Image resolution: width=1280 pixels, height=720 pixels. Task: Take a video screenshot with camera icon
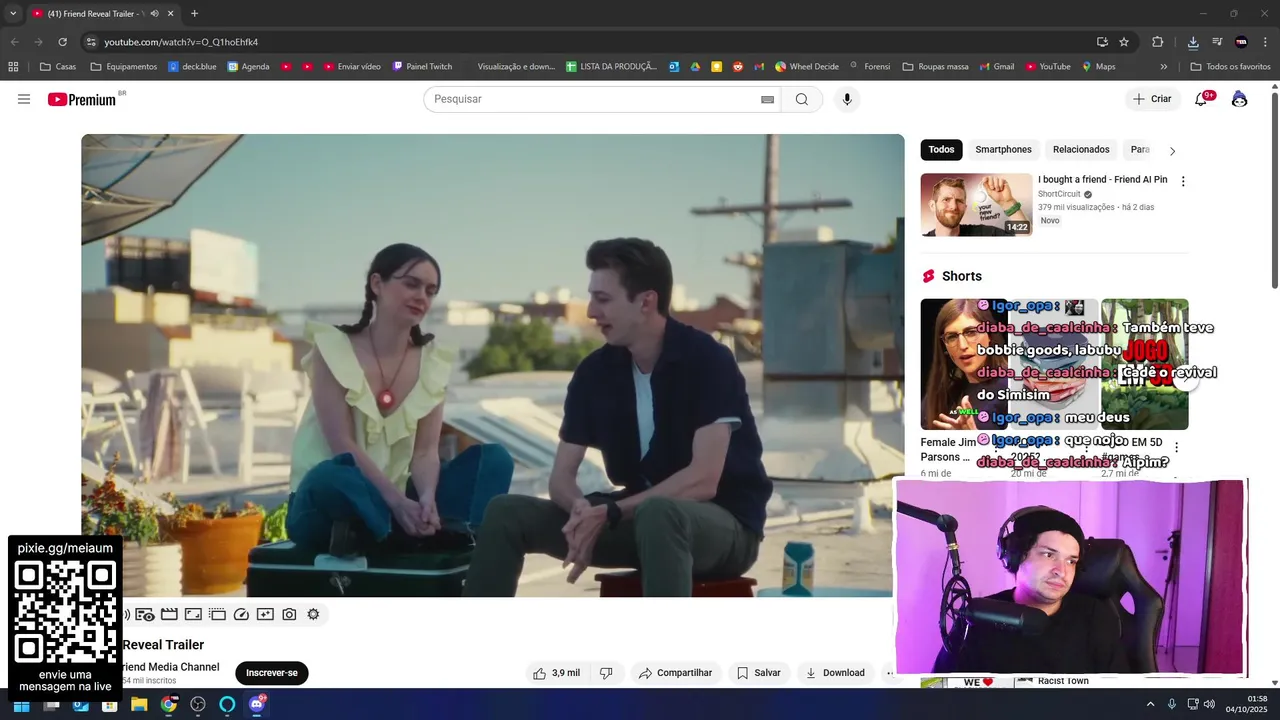tap(289, 614)
